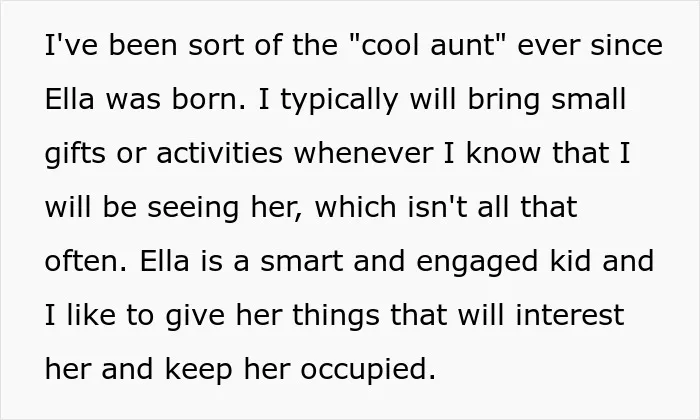Image resolution: width=700 pixels, height=420 pixels.
Task: Click the word "since" ending first line
Action: pos(626,45)
